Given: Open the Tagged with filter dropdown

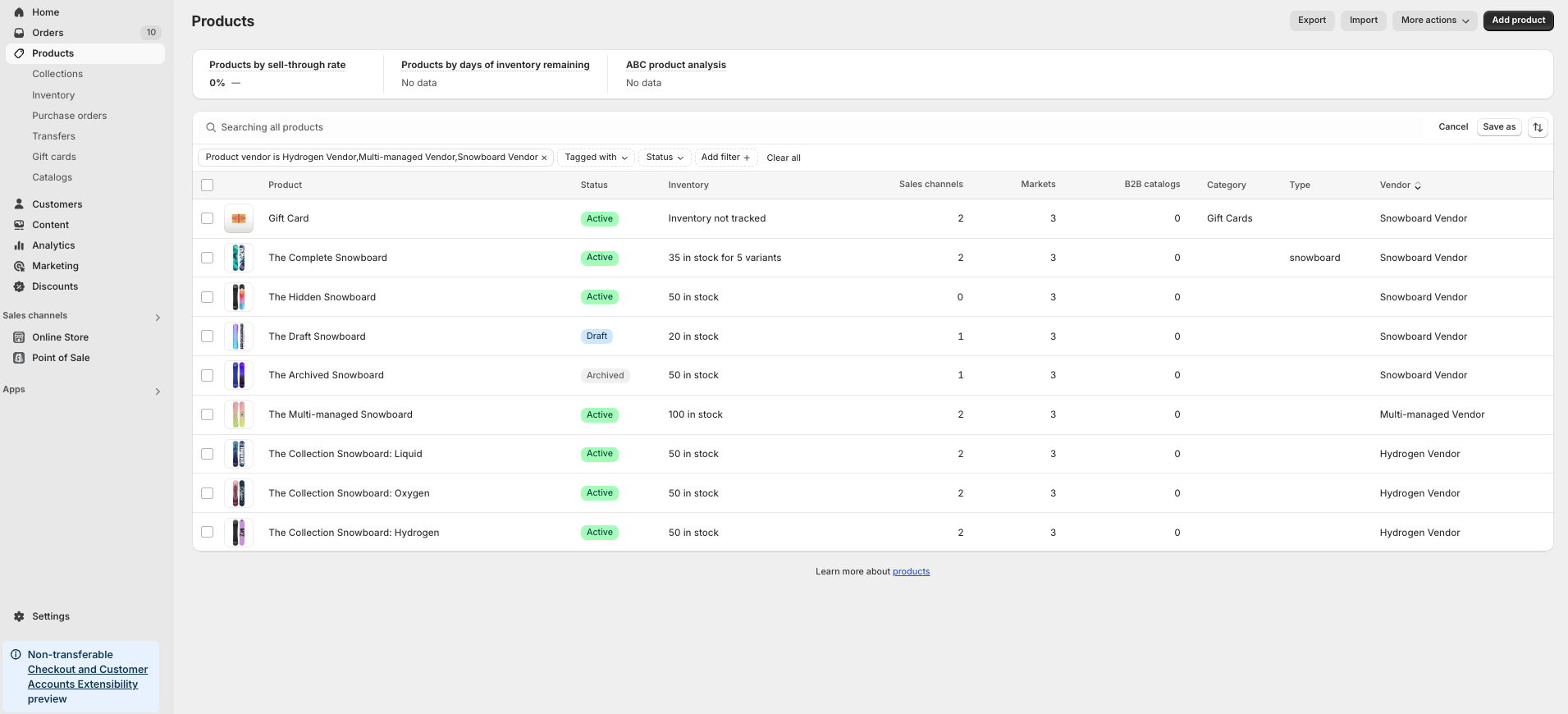Looking at the screenshot, I should pos(596,158).
